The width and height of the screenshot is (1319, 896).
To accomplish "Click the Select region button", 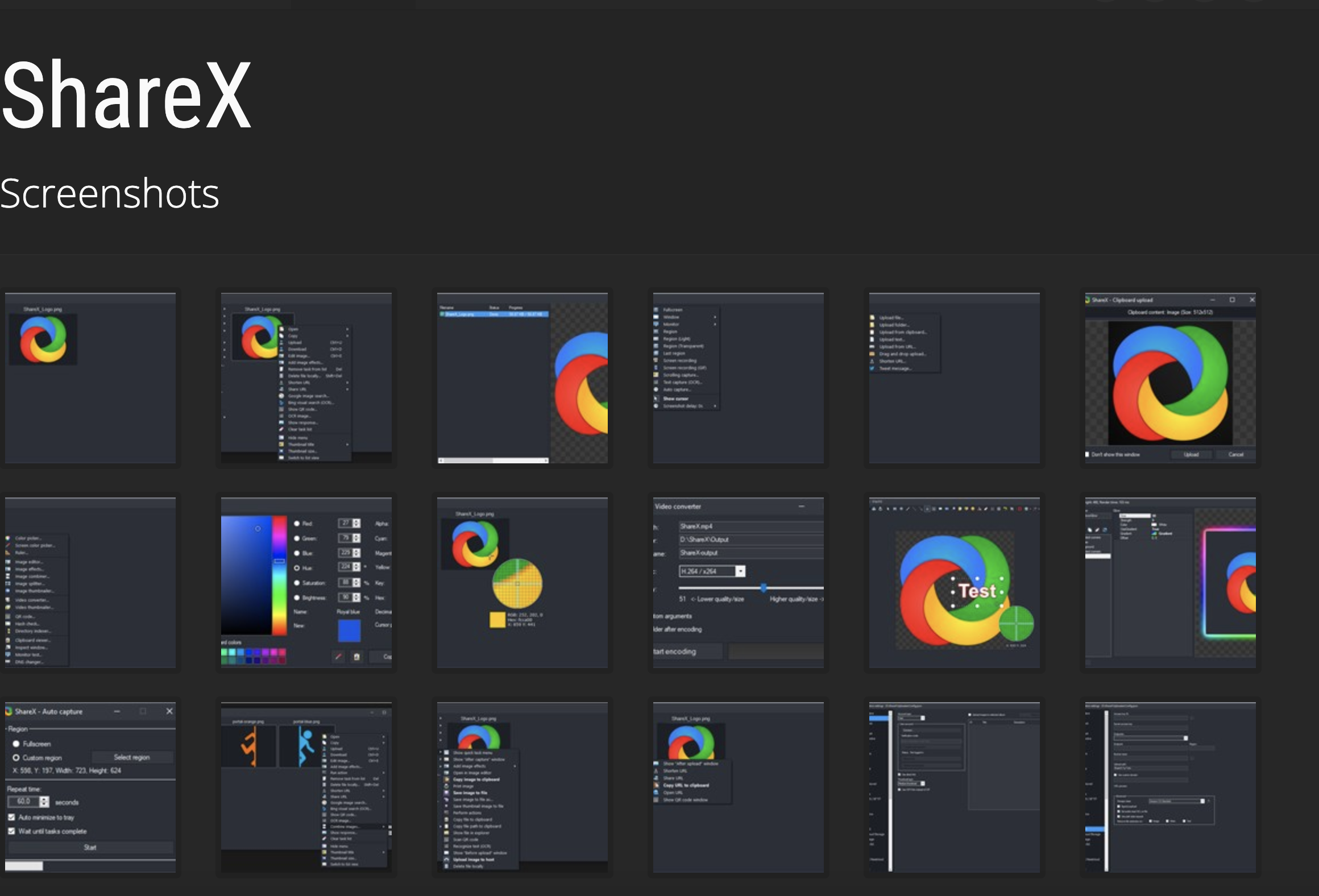I will (132, 757).
